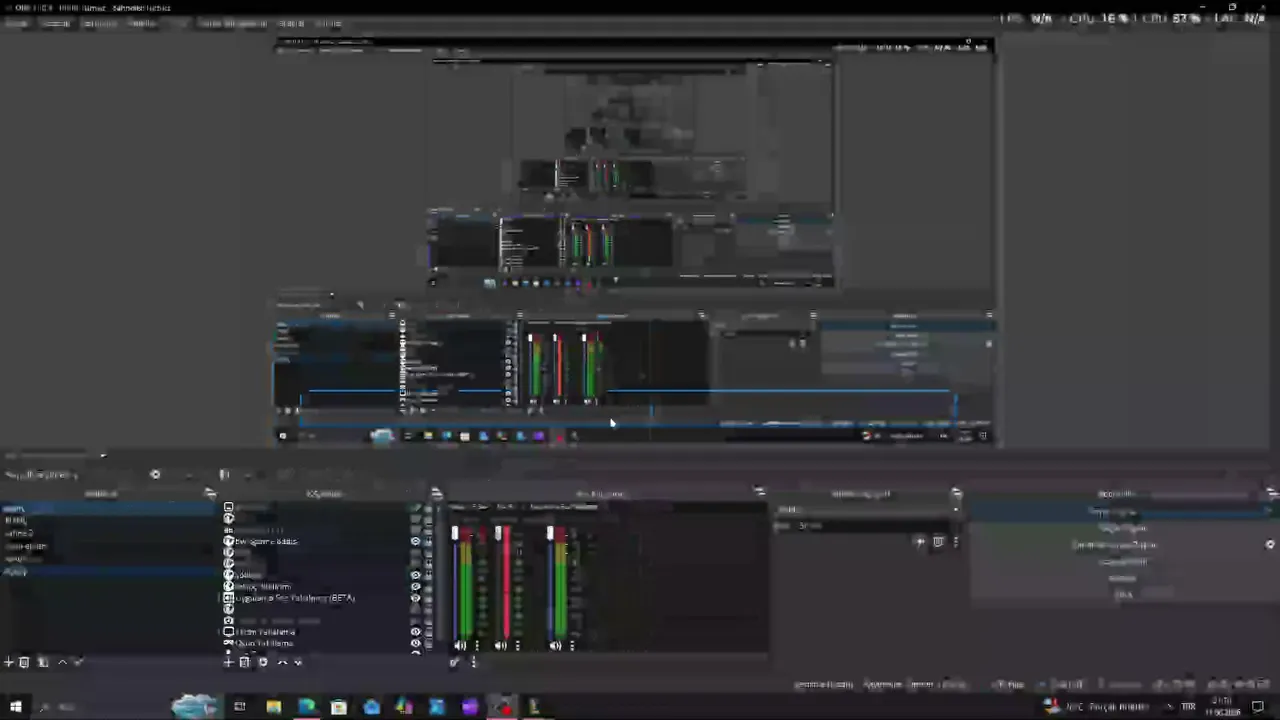Viewport: 1280px width, 720px height.
Task: Open transition properties three-dots icon
Action: coord(955,542)
